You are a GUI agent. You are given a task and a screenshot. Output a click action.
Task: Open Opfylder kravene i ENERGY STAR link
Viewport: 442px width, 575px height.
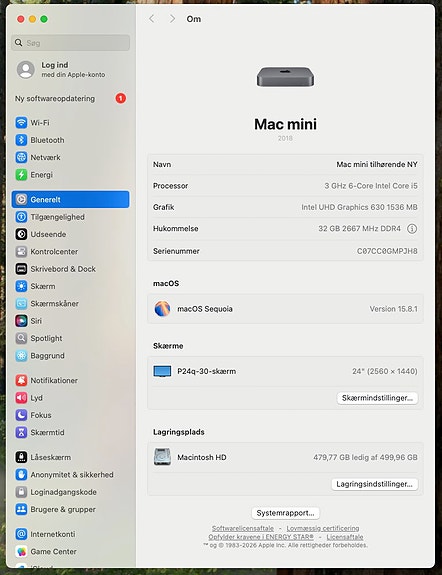[261, 537]
